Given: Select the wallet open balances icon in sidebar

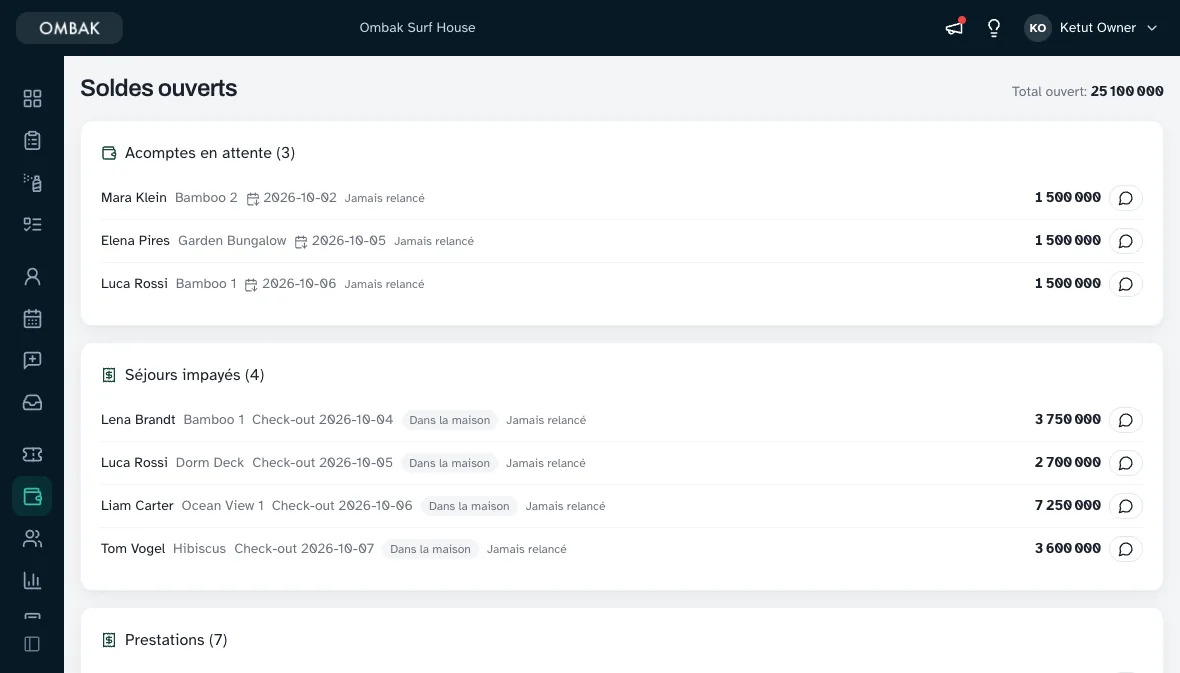Looking at the screenshot, I should 32,496.
